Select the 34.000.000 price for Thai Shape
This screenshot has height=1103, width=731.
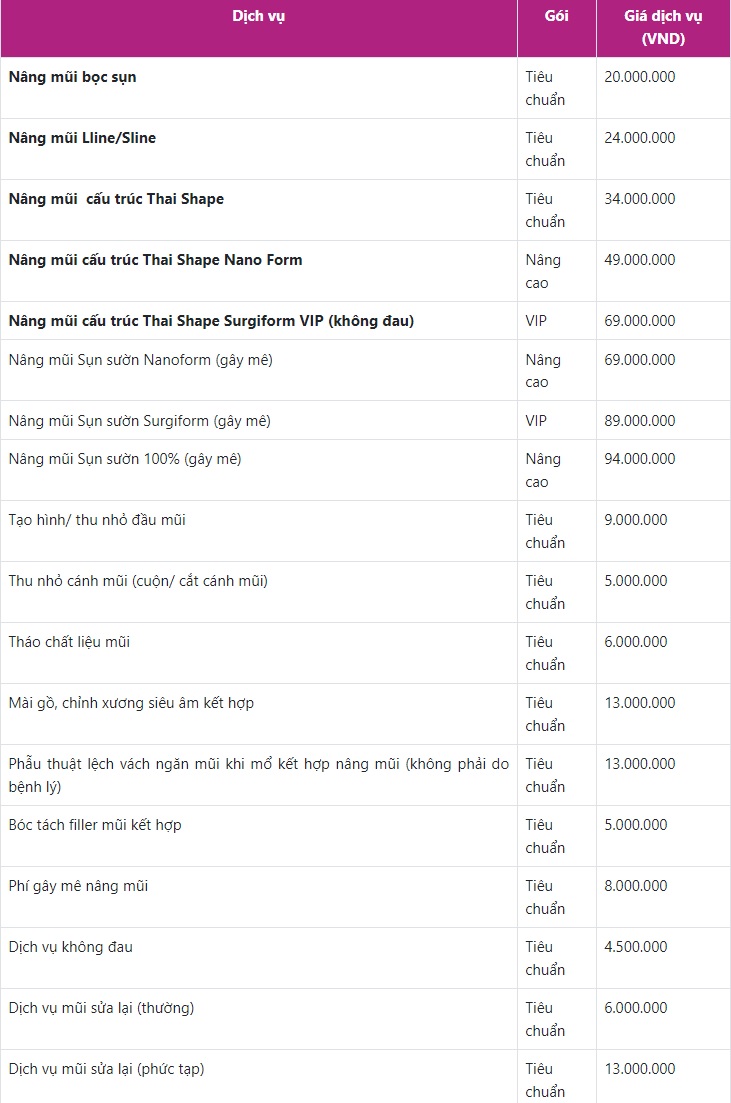coord(640,199)
